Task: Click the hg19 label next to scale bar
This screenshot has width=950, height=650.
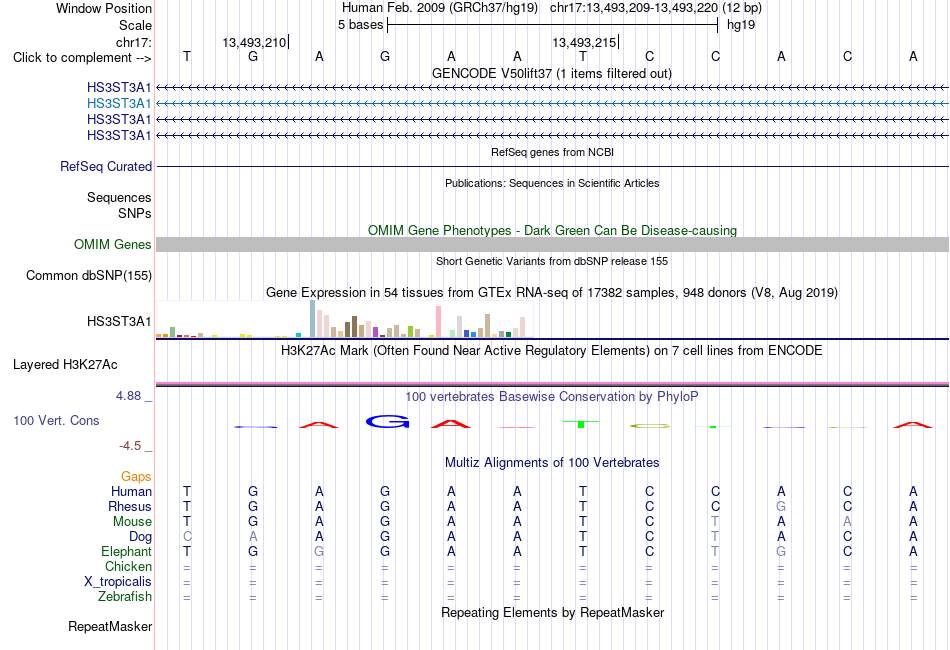Action: [740, 25]
